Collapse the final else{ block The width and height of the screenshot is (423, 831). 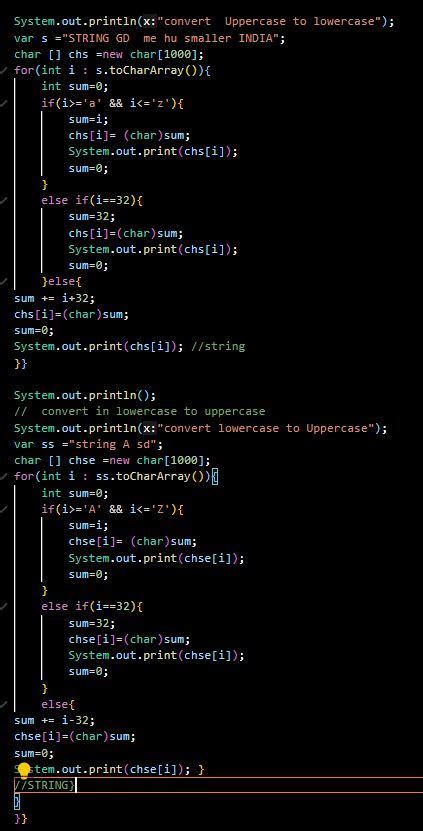point(3,704)
